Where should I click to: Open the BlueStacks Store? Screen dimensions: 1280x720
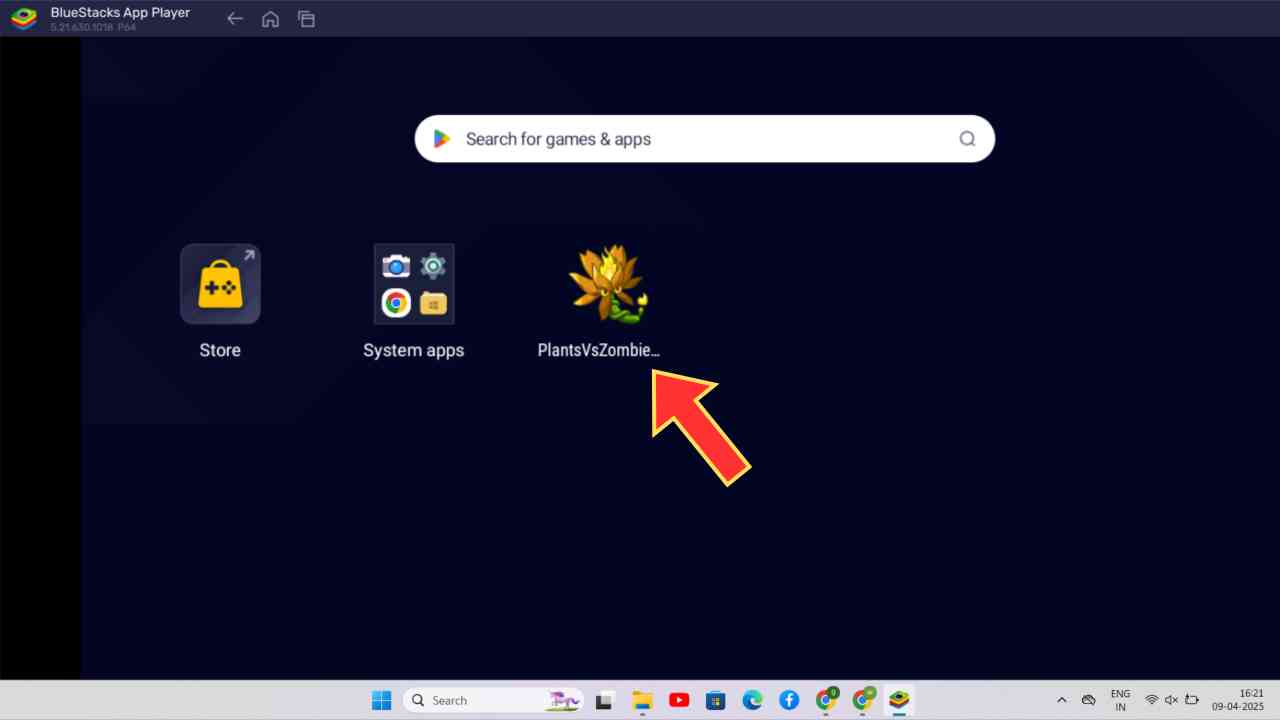(220, 284)
